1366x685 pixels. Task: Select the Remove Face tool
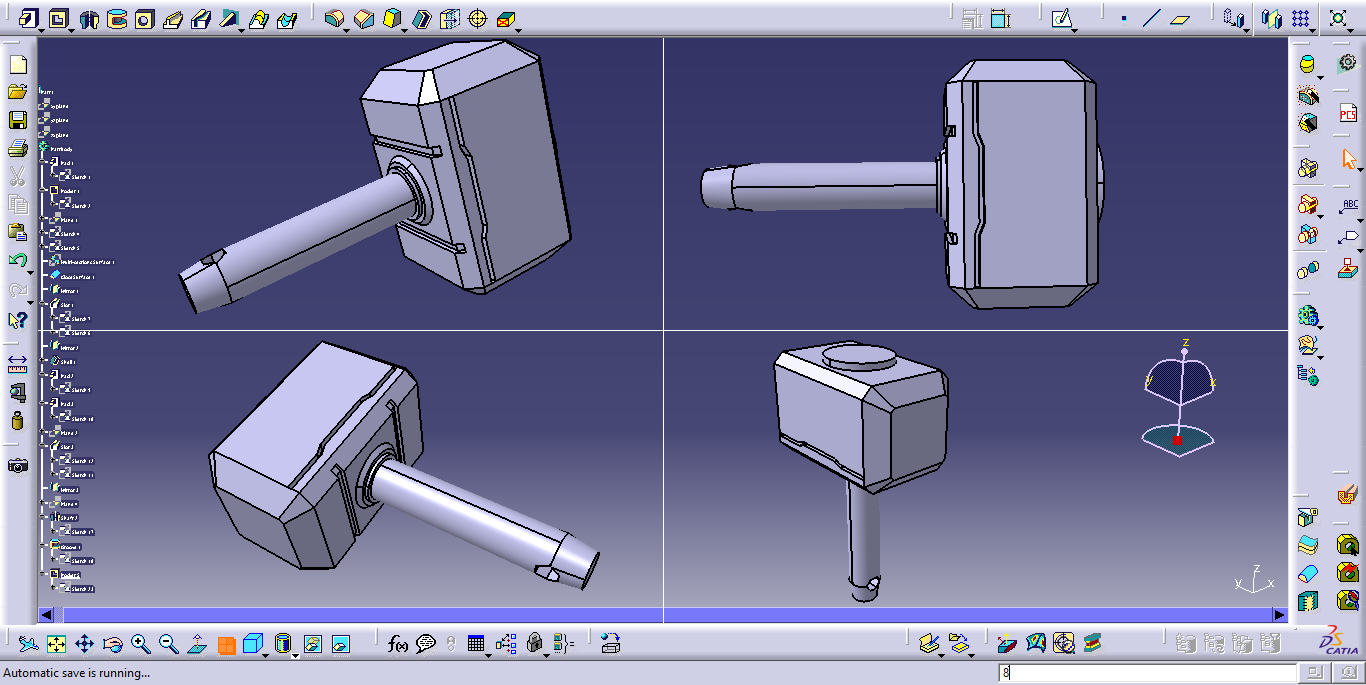[x=506, y=18]
